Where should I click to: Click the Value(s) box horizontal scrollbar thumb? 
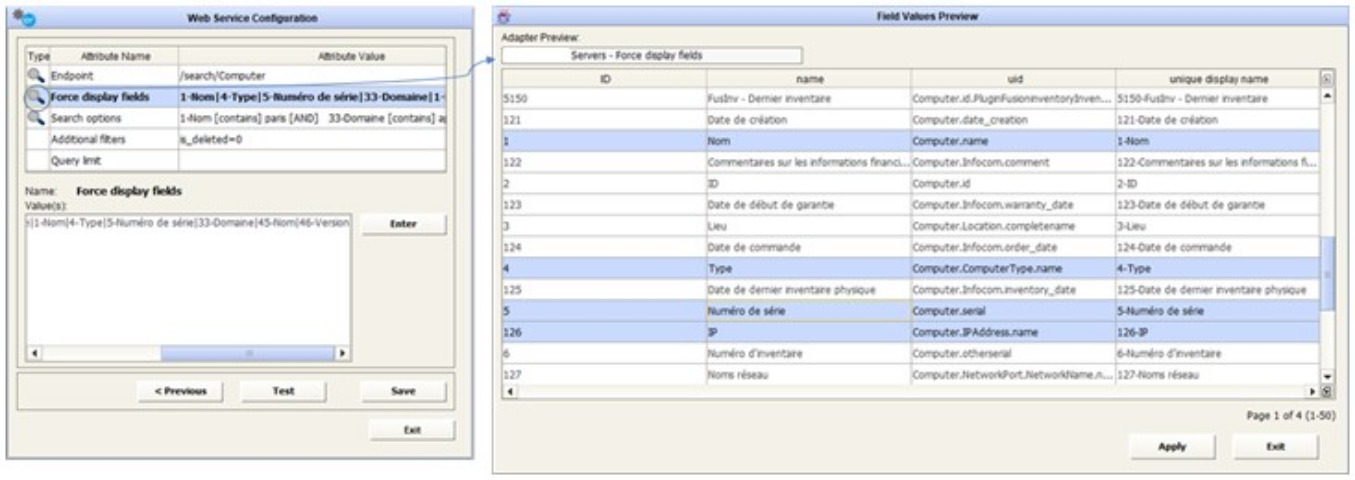pos(247,354)
